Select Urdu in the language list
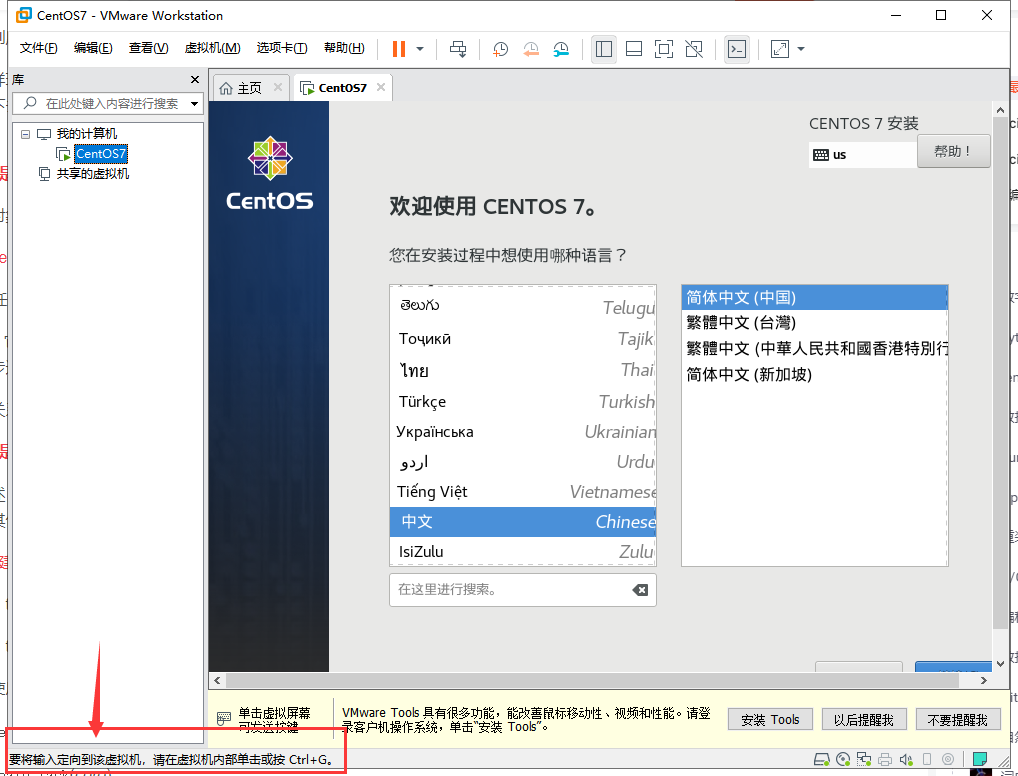This screenshot has height=776, width=1018. [x=523, y=462]
